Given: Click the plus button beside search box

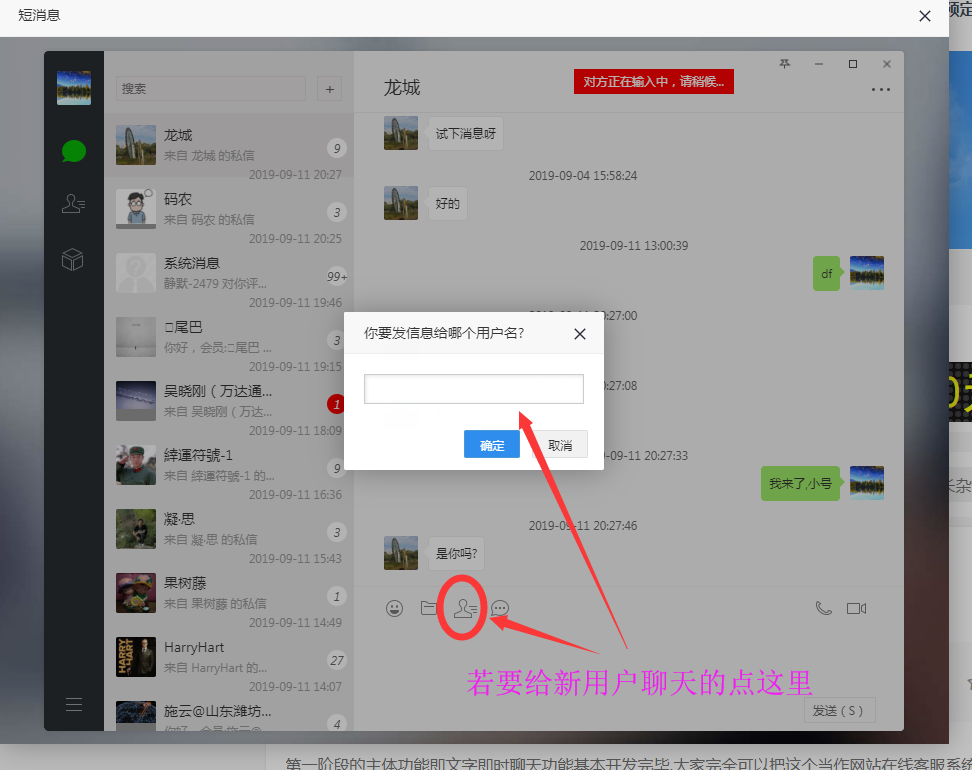Looking at the screenshot, I should [x=329, y=89].
